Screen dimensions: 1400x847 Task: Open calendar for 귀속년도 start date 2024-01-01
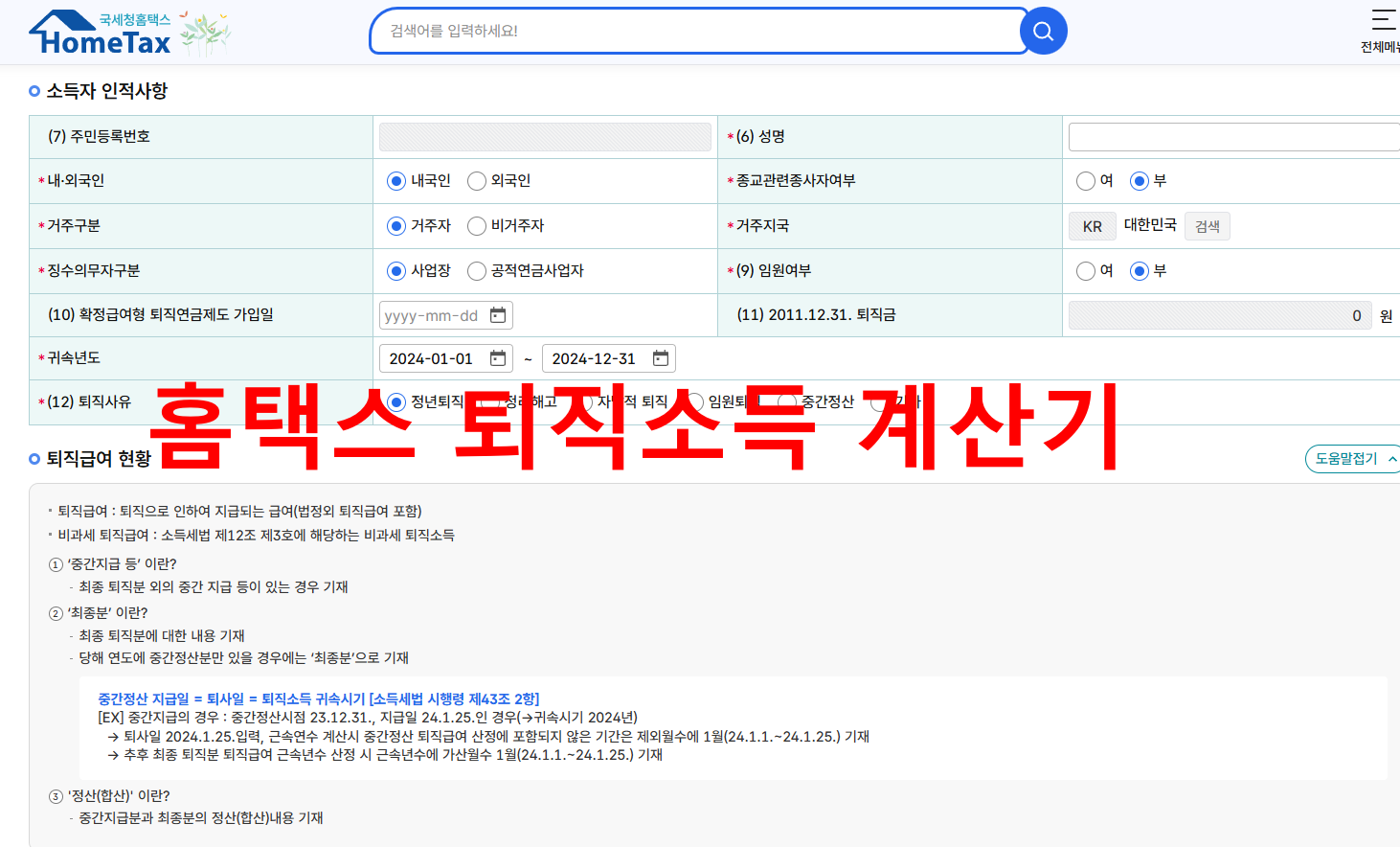[498, 358]
